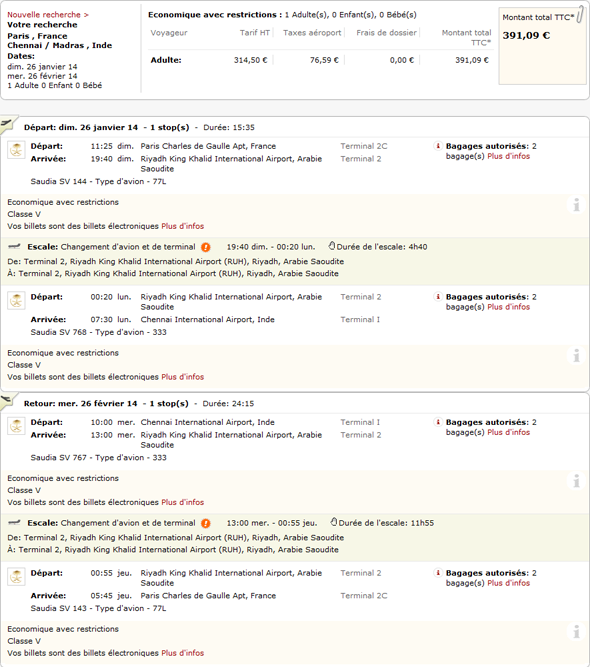Open e-ticket Plus d'infos under SV 143
The width and height of the screenshot is (590, 667).
[x=182, y=653]
